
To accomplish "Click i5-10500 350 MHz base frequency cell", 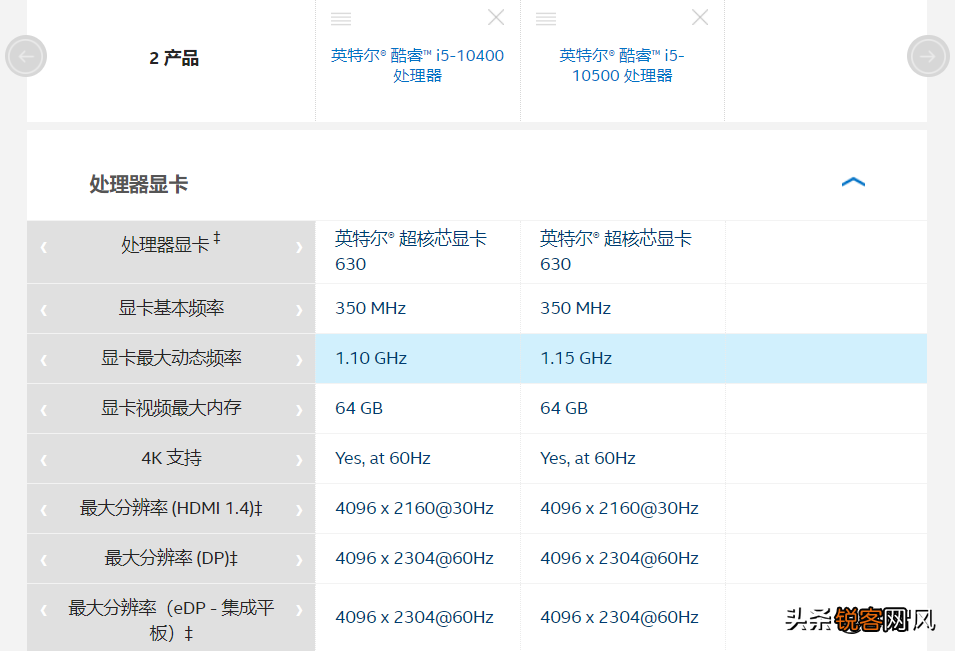I will pyautogui.click(x=622, y=308).
